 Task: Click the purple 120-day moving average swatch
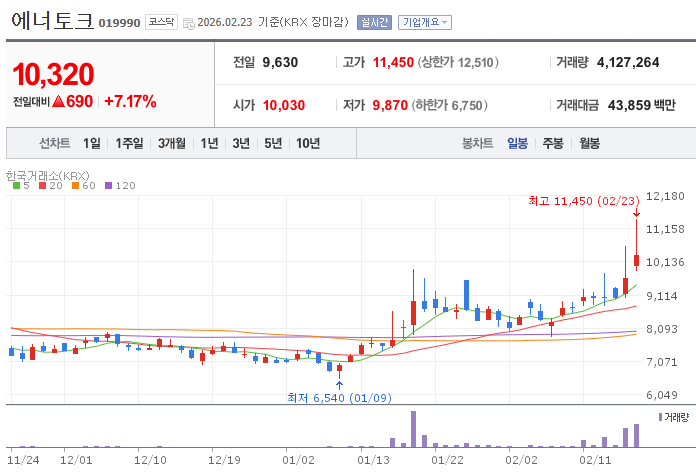109,186
